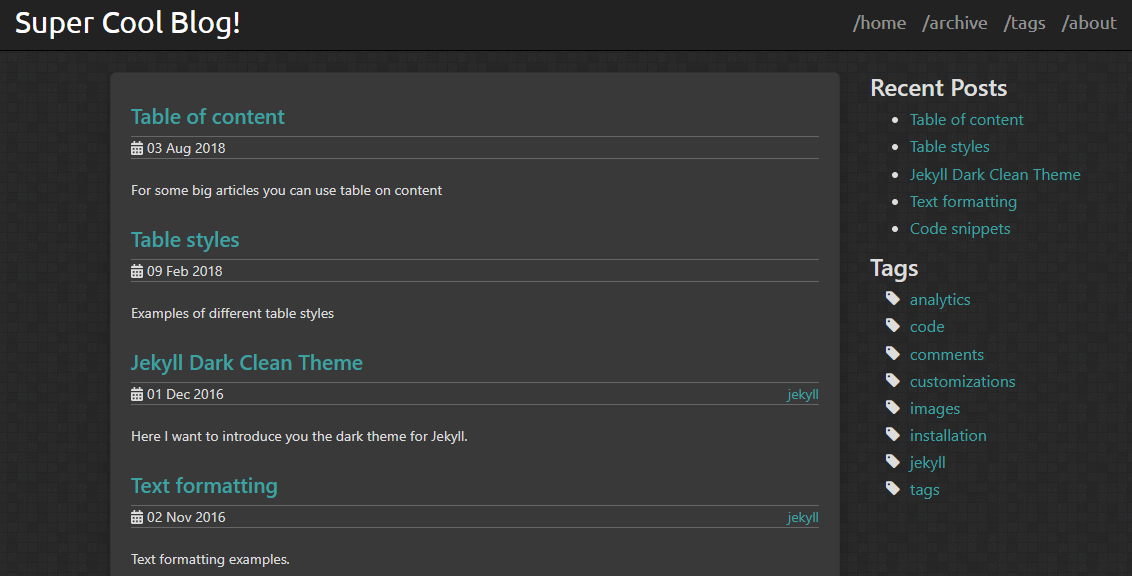Open the /archive navigation item
Screen dimensions: 1132x576
[x=954, y=23]
